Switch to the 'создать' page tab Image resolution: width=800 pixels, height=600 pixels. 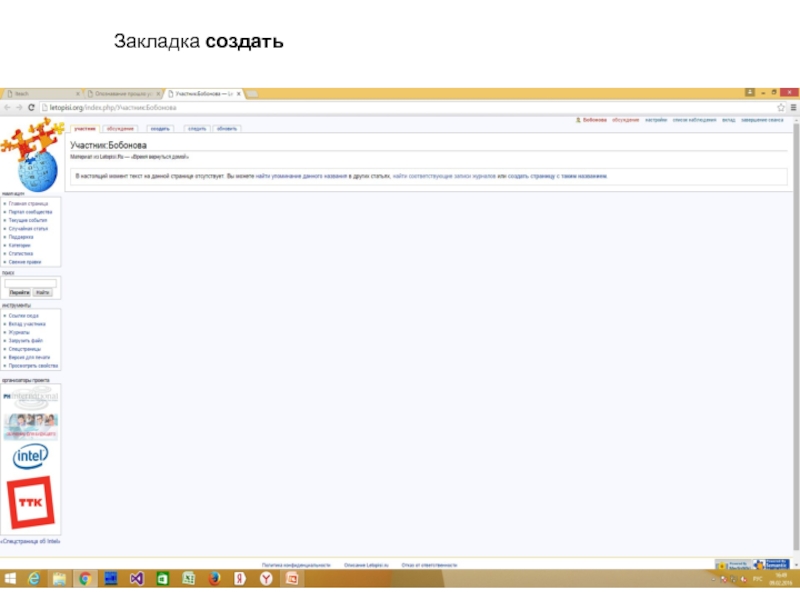pyautogui.click(x=160, y=128)
